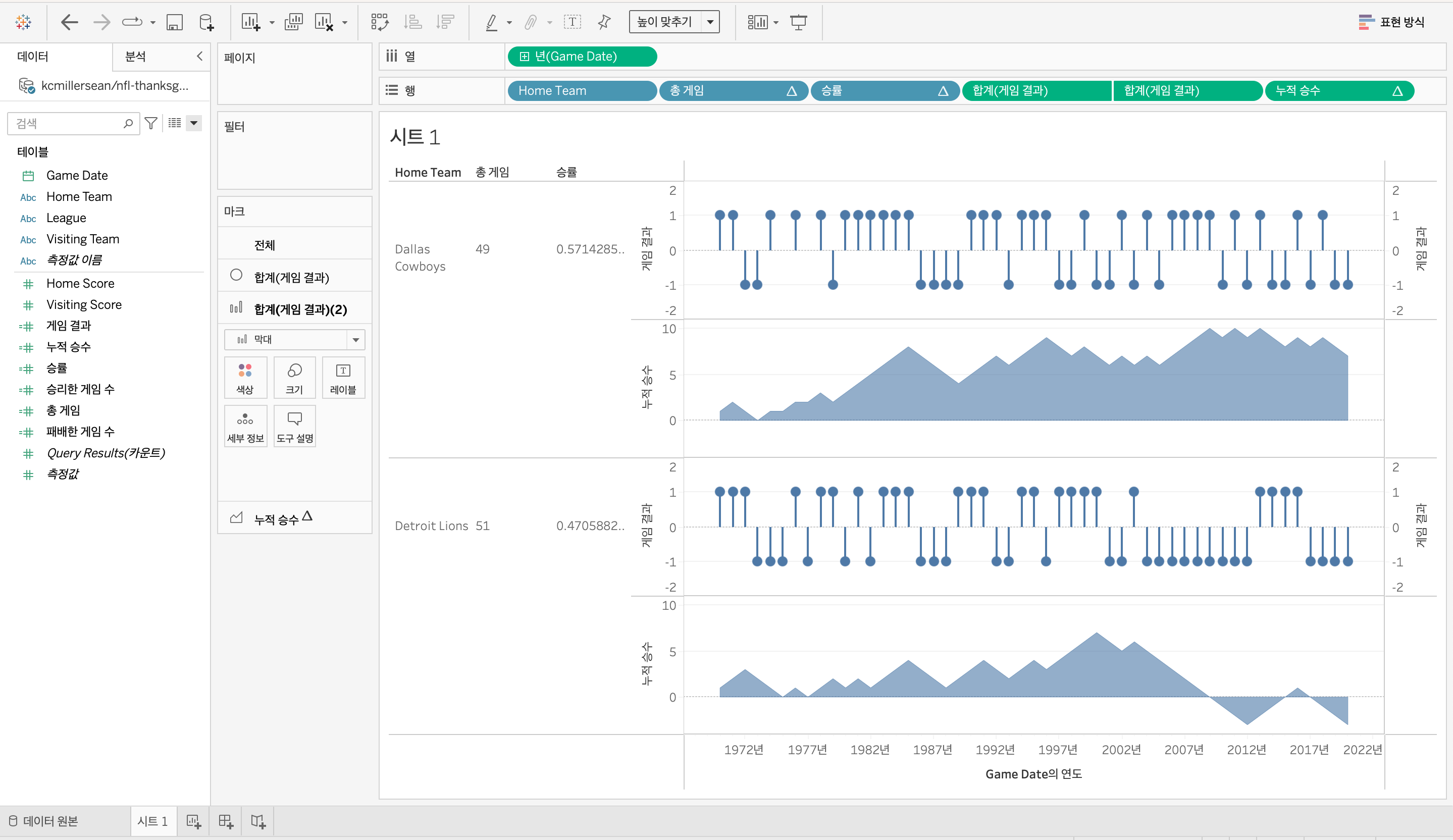Image resolution: width=1453 pixels, height=840 pixels.
Task: Expand the clear sheet dropdown arrow
Action: point(345,23)
